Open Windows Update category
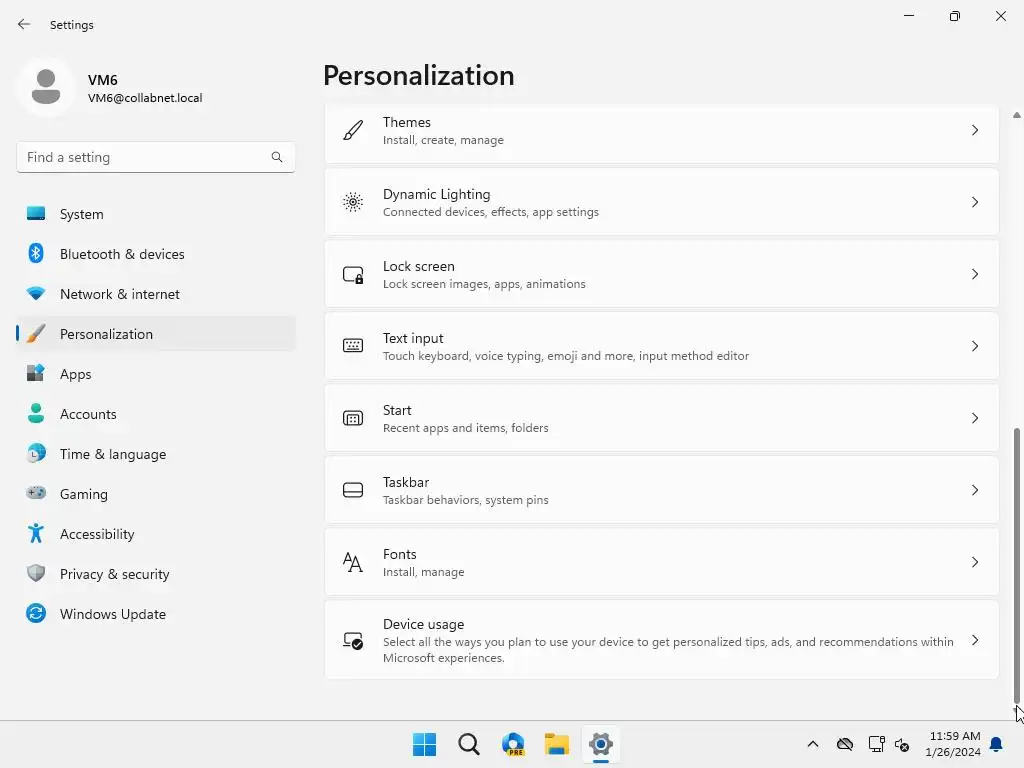Screen dimensions: 1024x768 (155, 613)
